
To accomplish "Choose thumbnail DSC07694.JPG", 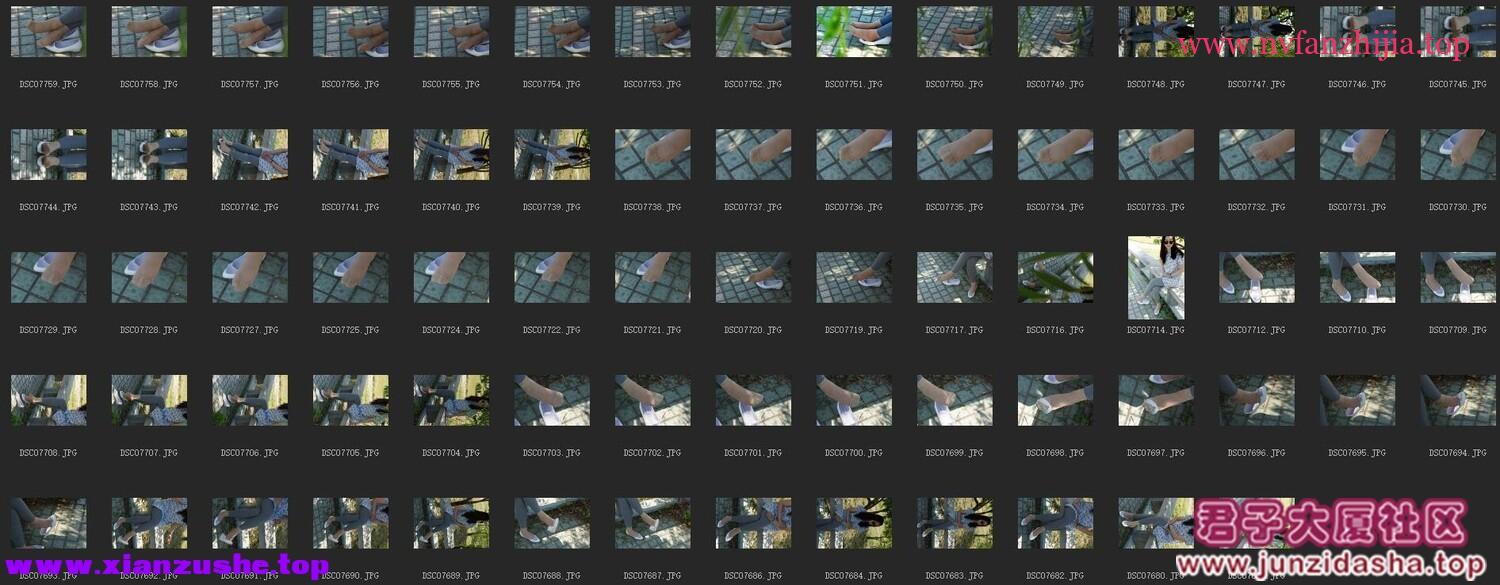I will pos(1458,400).
